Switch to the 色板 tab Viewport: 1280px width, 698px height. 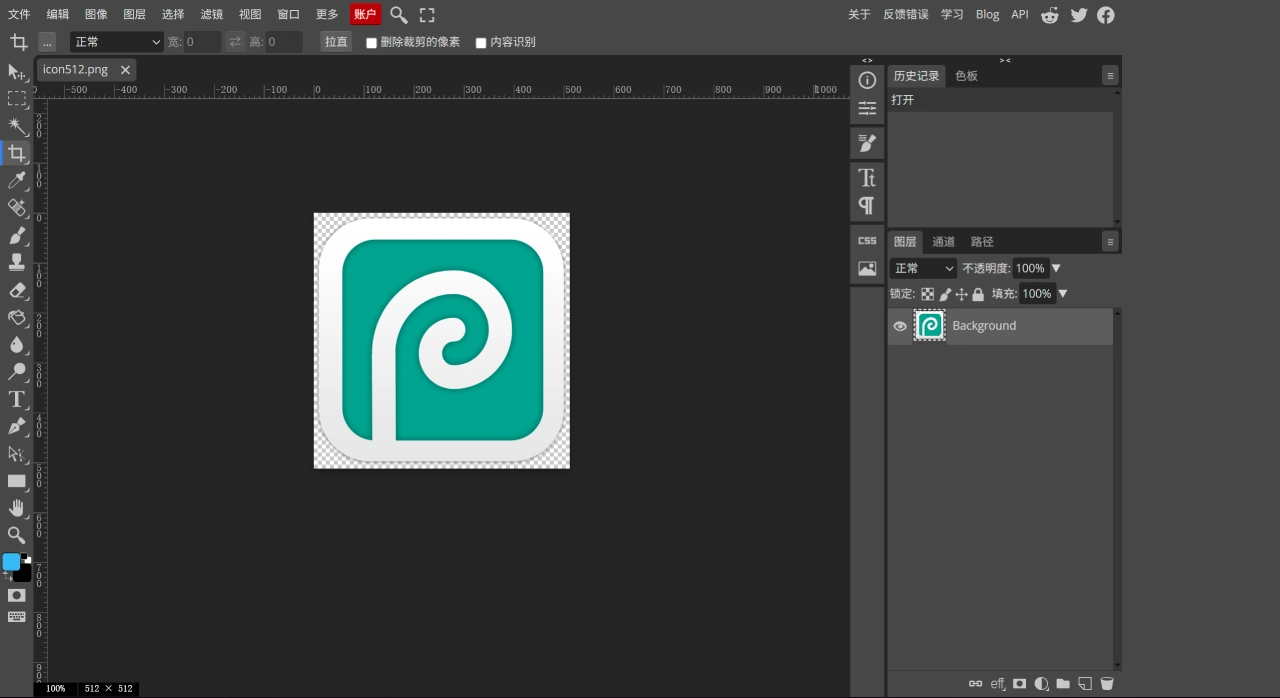[966, 76]
